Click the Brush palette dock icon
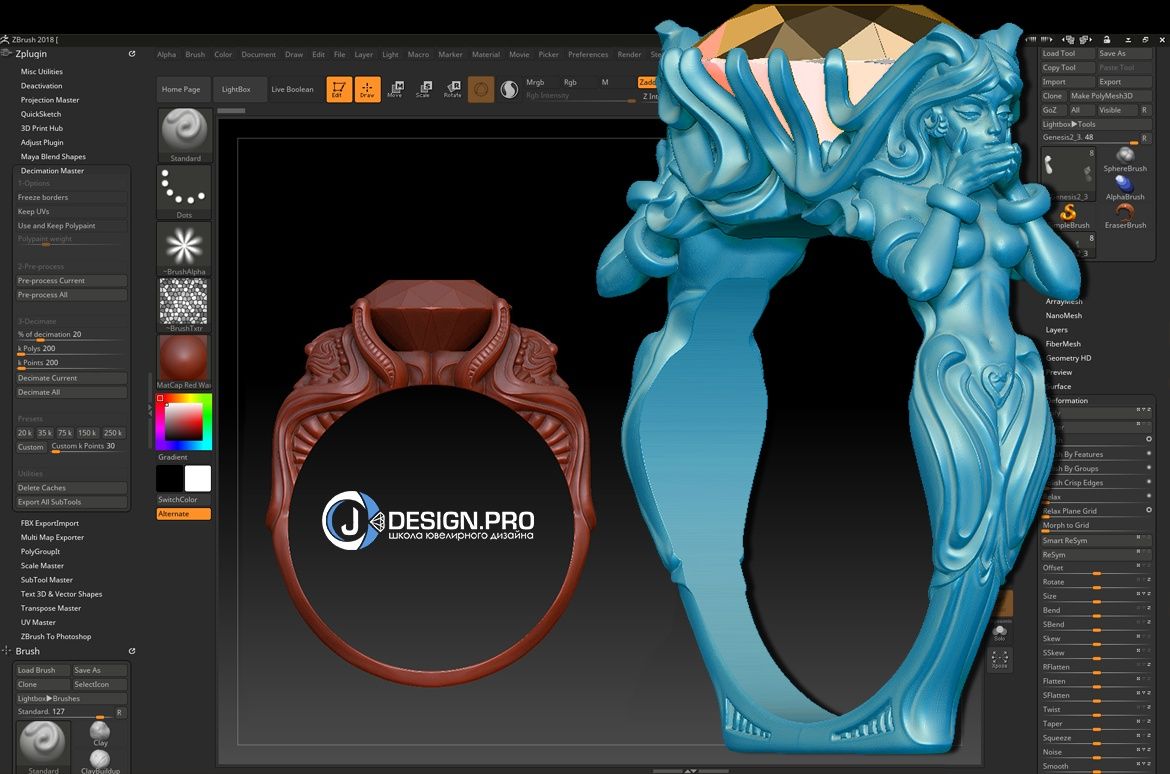This screenshot has width=1170, height=774. pos(132,651)
